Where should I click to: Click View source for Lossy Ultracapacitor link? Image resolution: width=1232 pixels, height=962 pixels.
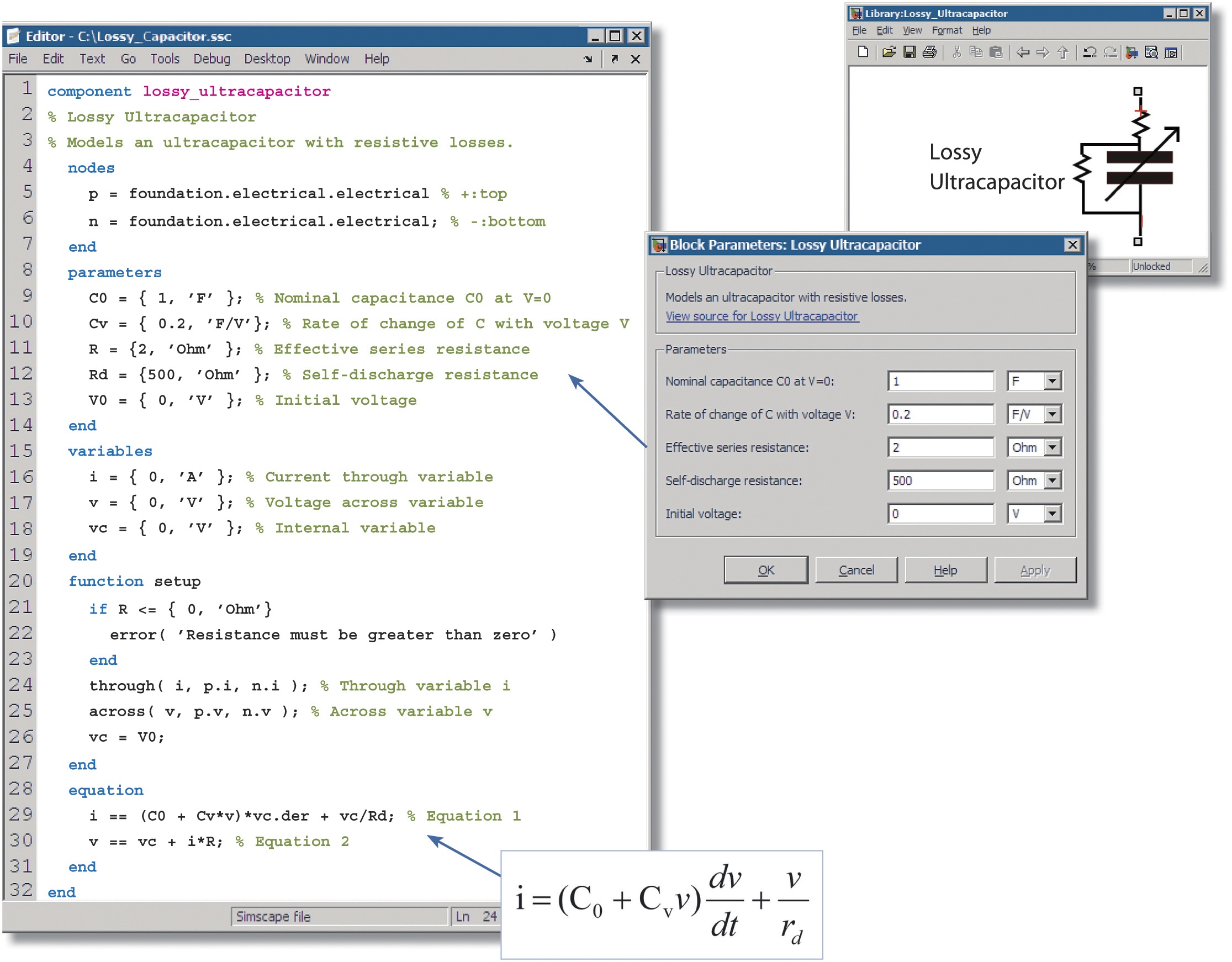coord(762,316)
